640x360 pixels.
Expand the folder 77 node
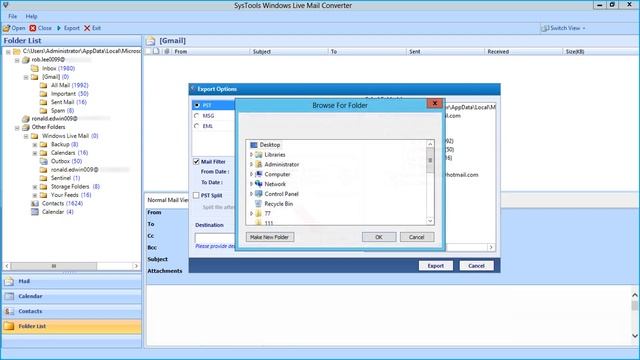click(251, 213)
